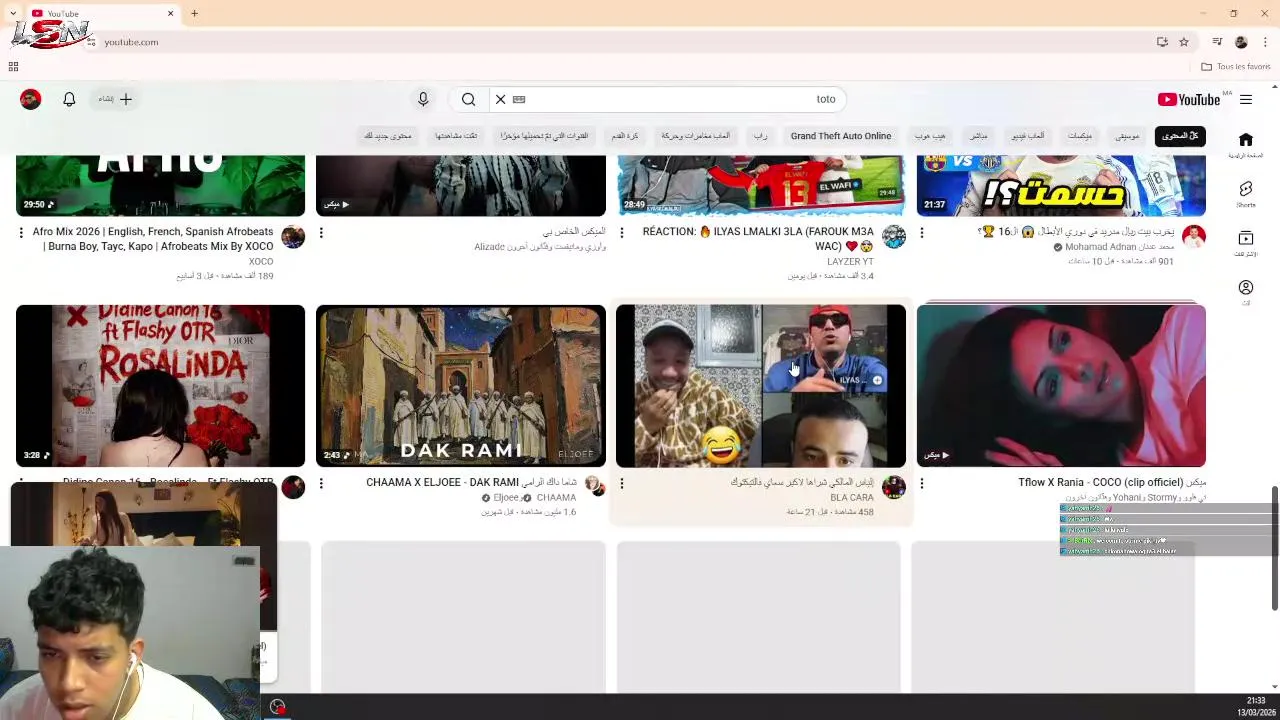Select the راب filter chip
1280x720 pixels.
[x=760, y=136]
